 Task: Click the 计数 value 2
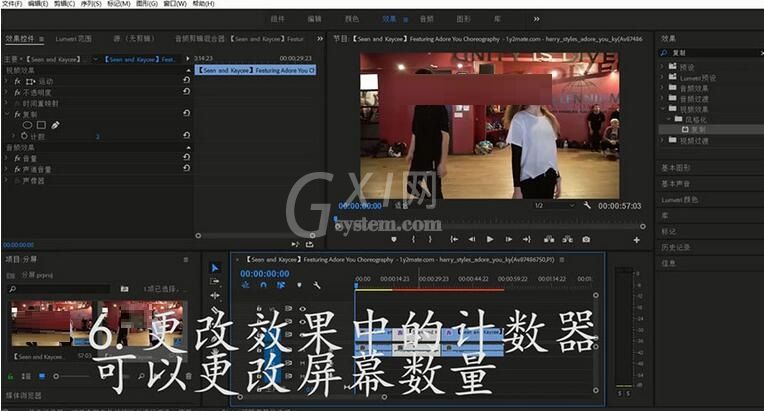(x=98, y=136)
